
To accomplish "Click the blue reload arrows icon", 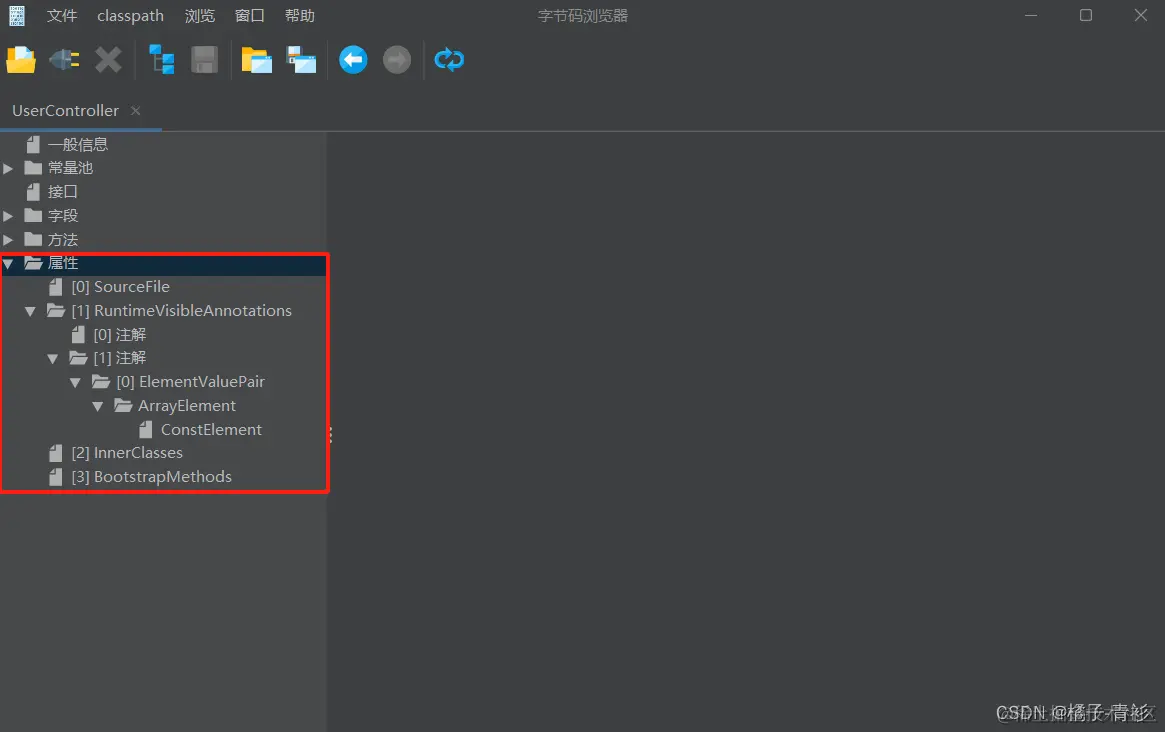I will 449,60.
